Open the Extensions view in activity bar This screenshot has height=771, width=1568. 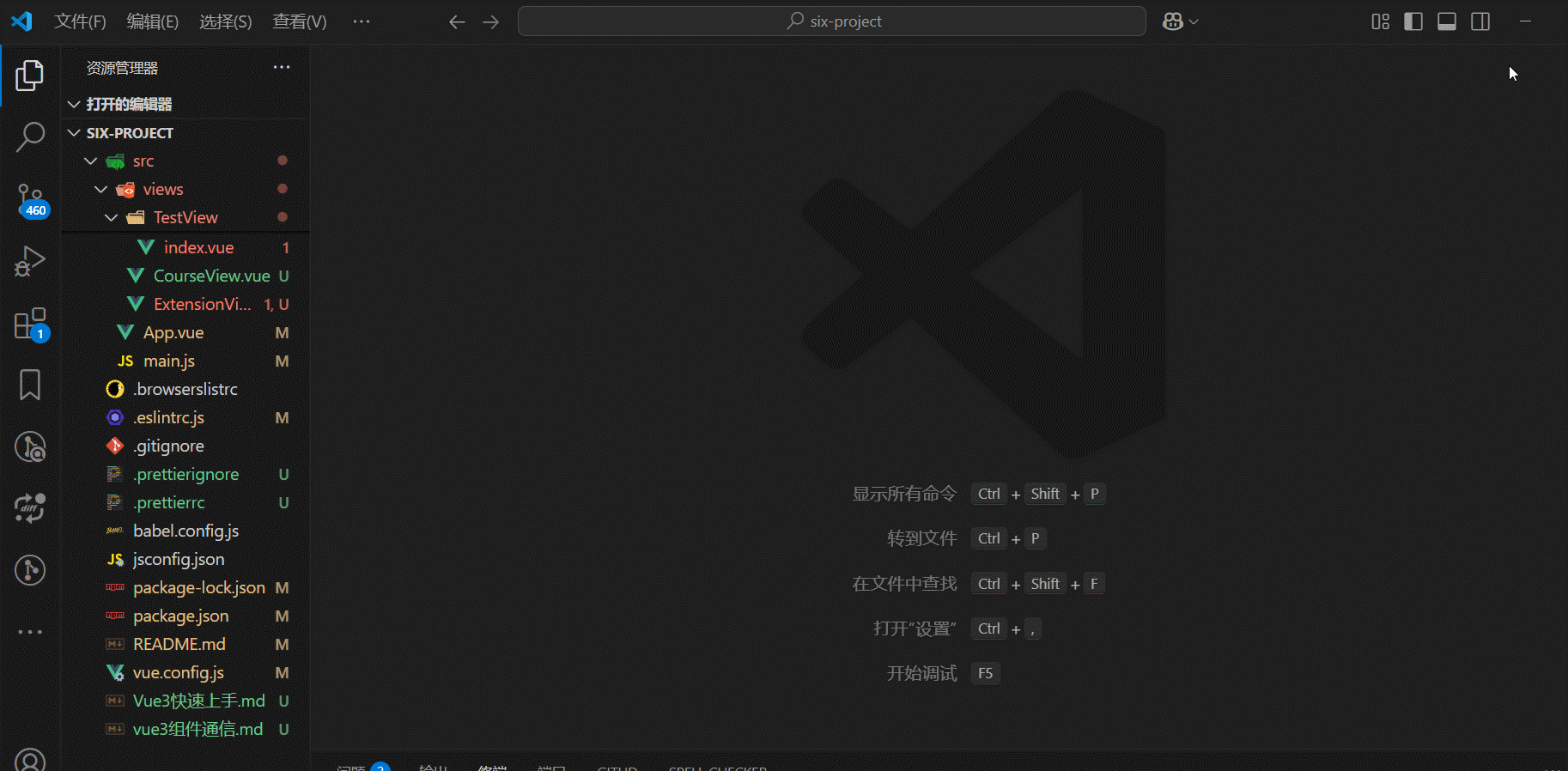pyautogui.click(x=30, y=324)
